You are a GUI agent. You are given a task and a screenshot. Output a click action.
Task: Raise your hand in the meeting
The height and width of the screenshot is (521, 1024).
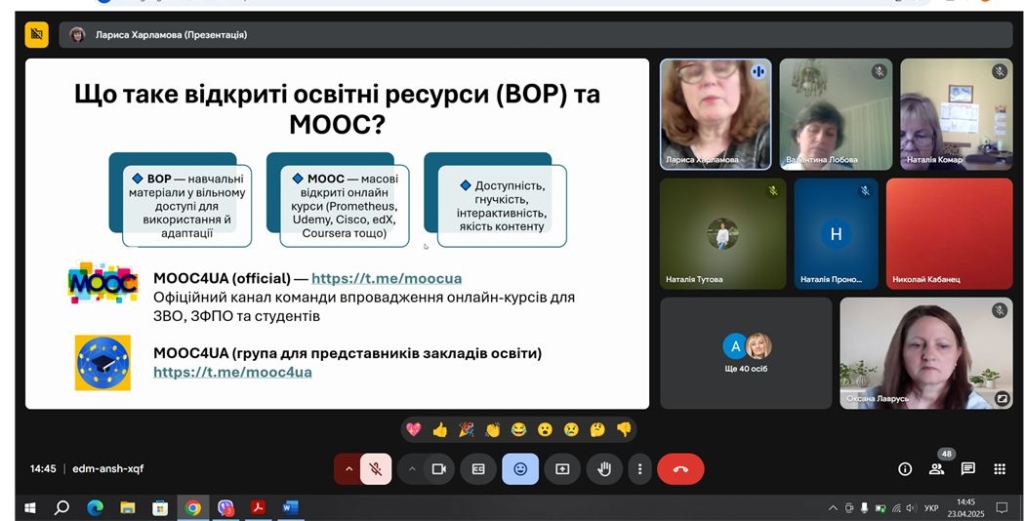point(604,468)
